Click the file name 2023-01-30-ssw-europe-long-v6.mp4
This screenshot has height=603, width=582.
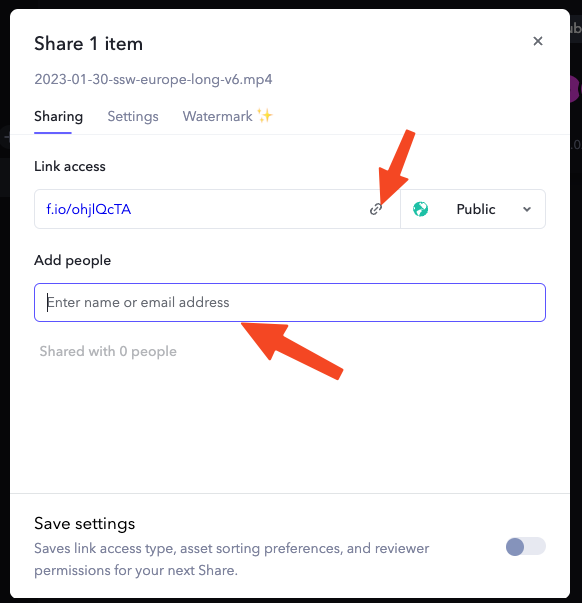coord(153,80)
